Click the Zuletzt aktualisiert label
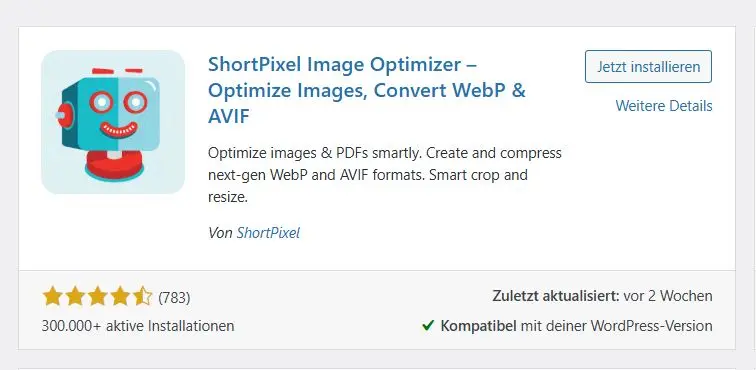This screenshot has width=756, height=370. (x=556, y=296)
